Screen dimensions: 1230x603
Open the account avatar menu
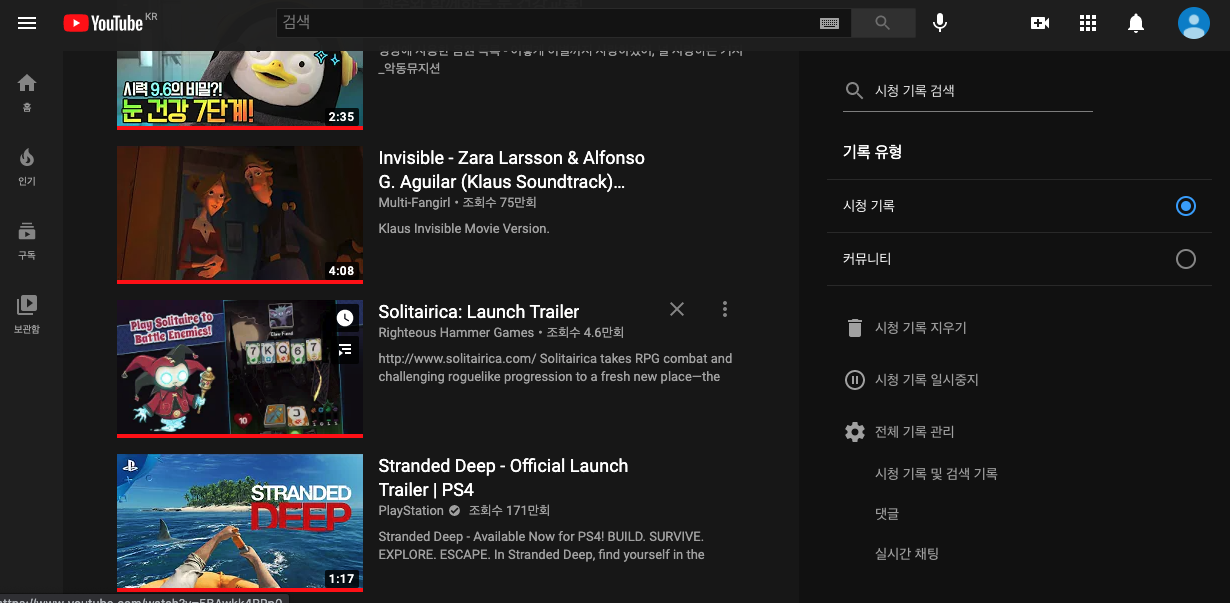click(x=1193, y=23)
